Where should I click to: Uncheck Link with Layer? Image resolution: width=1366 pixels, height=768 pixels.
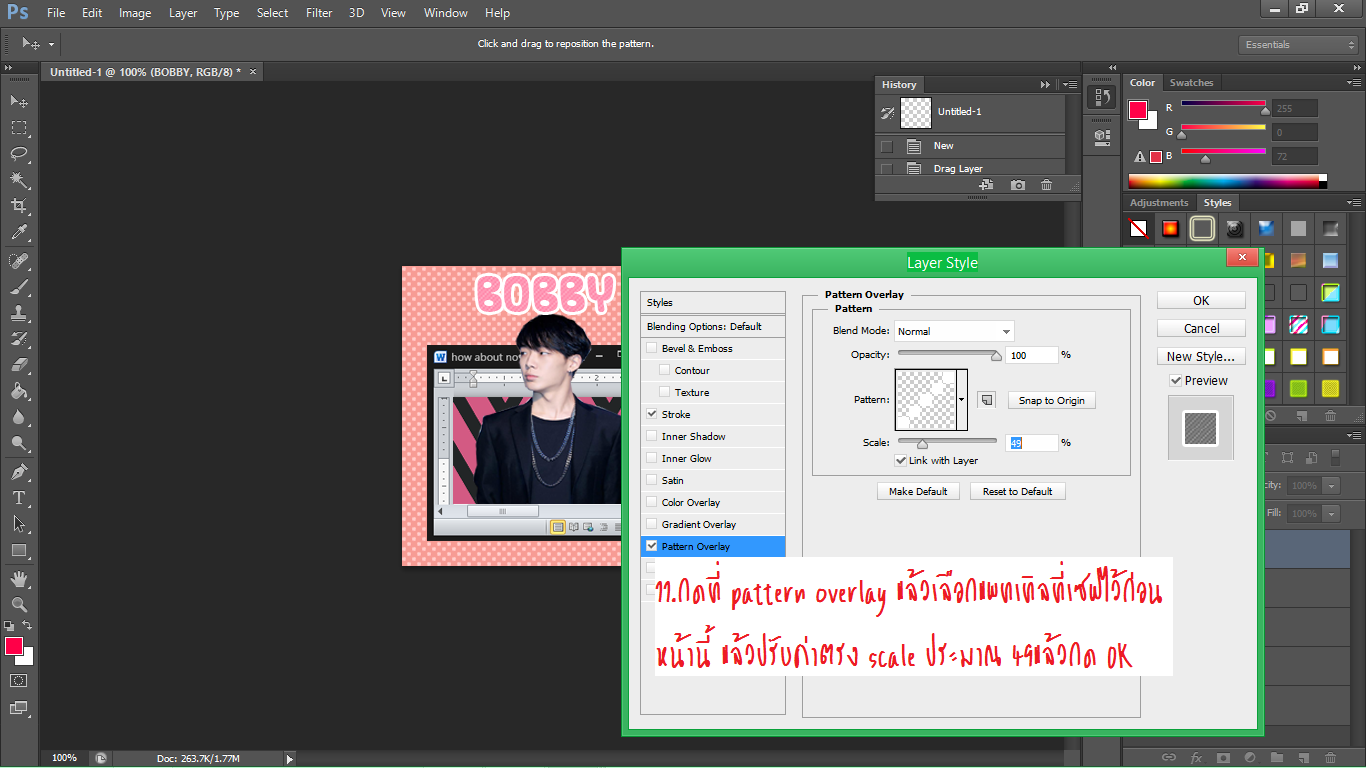[901, 461]
